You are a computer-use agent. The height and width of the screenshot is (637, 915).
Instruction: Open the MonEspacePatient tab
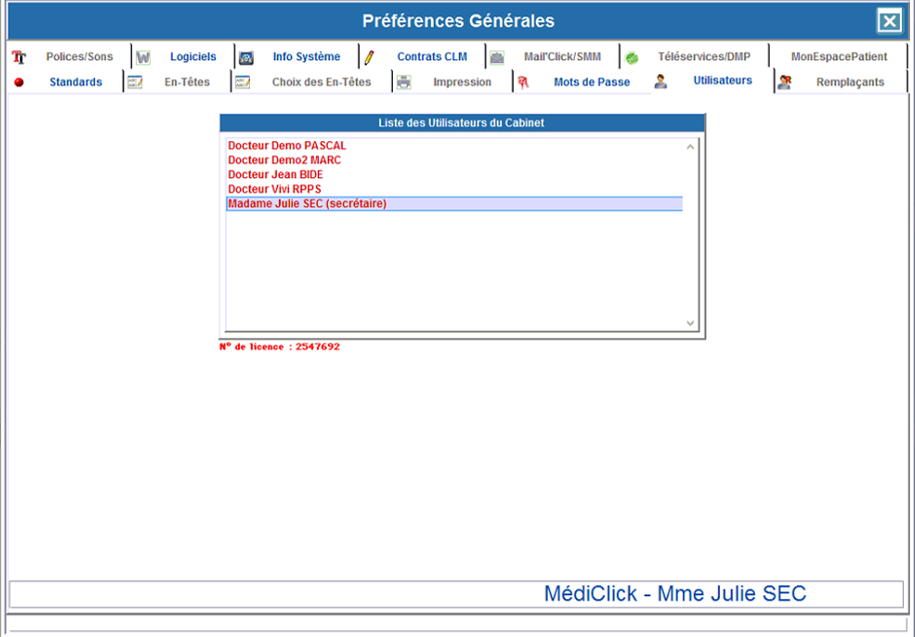tap(838, 57)
